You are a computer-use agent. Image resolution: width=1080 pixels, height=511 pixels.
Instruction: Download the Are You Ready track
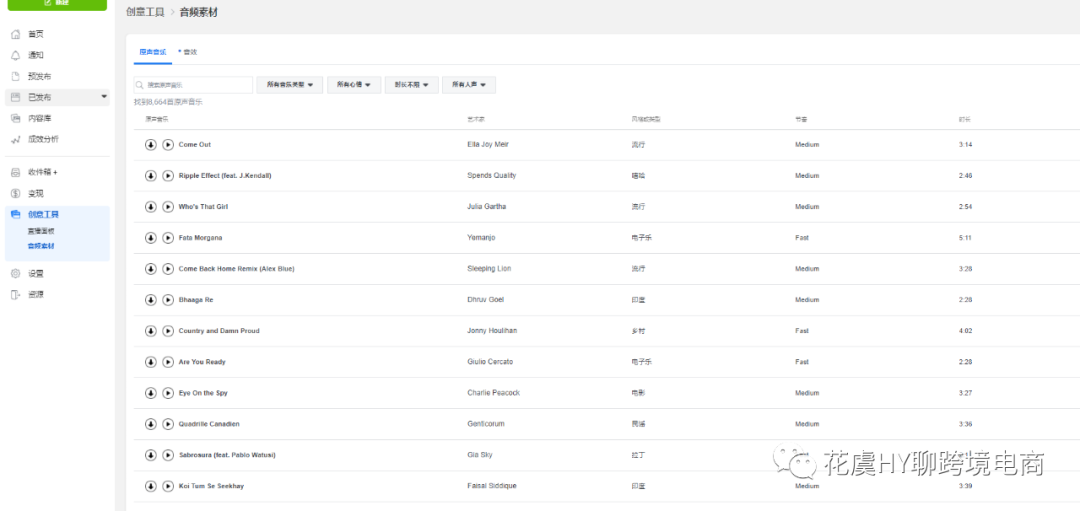pos(151,362)
